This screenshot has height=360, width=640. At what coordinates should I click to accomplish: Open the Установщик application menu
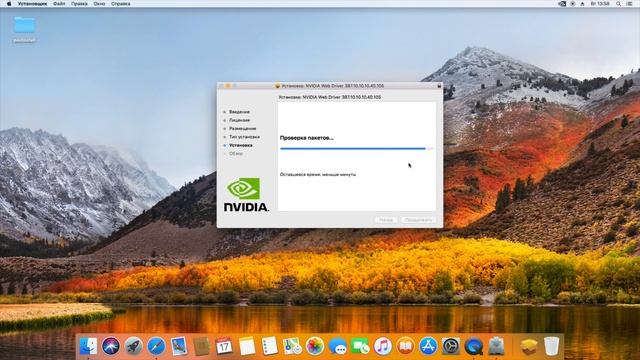32,4
